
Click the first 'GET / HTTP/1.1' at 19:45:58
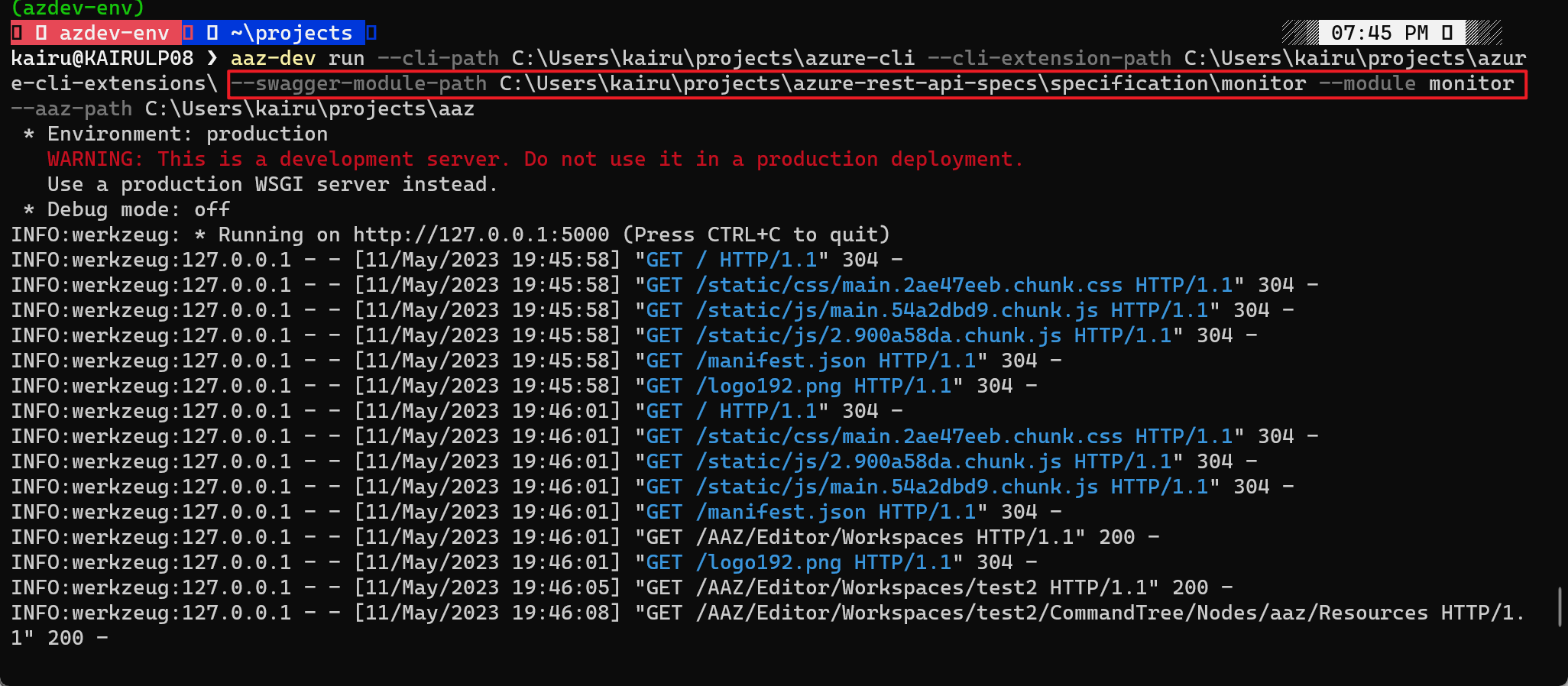[x=732, y=260]
